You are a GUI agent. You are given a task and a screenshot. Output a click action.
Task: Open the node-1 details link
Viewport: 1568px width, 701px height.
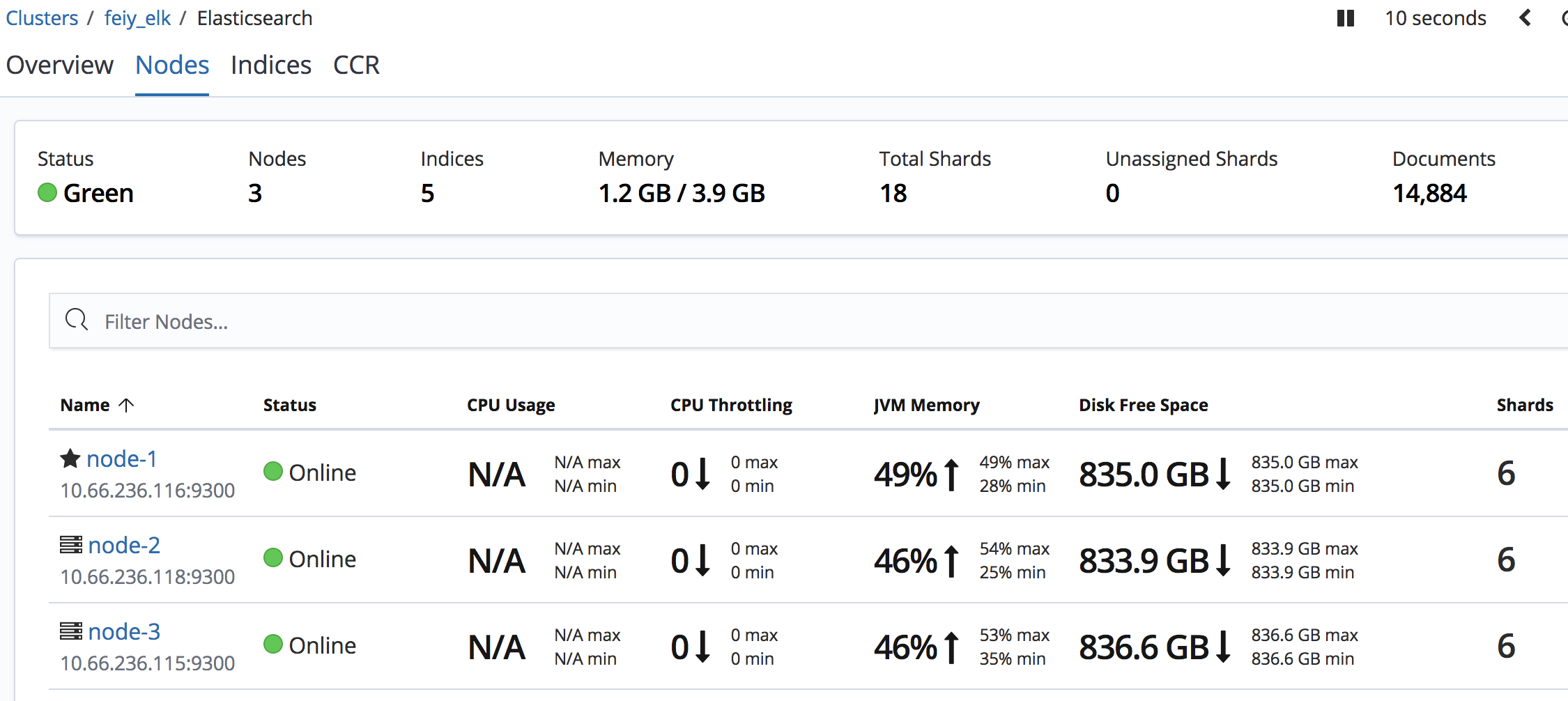pos(122,459)
